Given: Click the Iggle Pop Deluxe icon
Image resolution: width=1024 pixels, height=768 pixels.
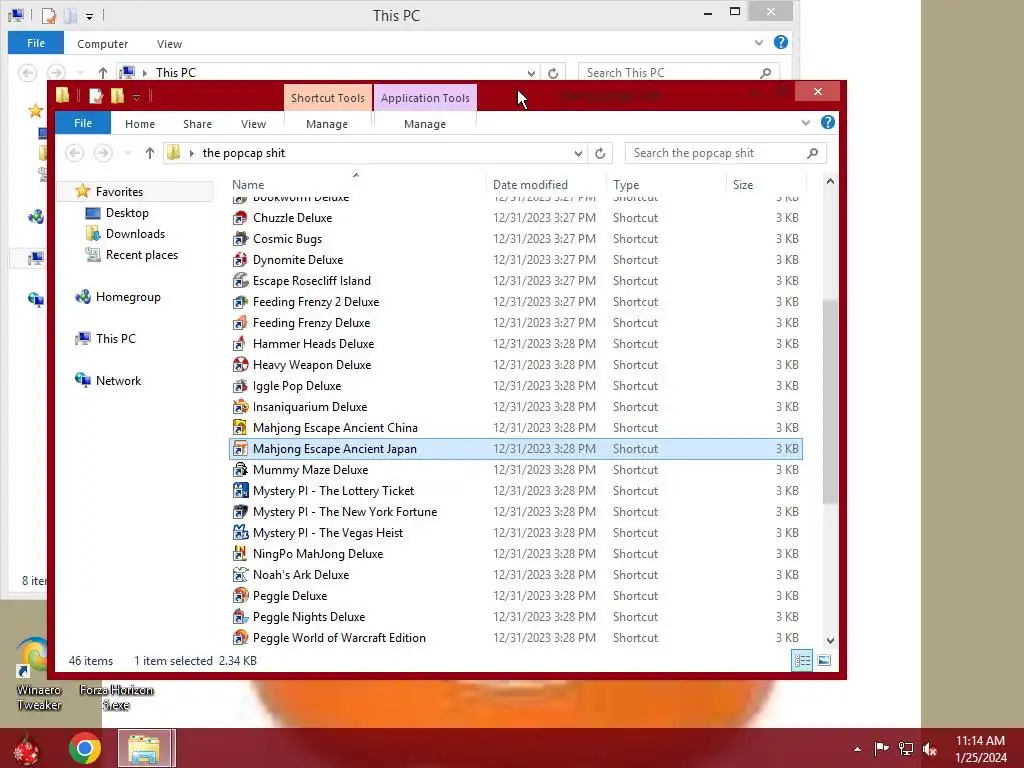Looking at the screenshot, I should [x=240, y=386].
